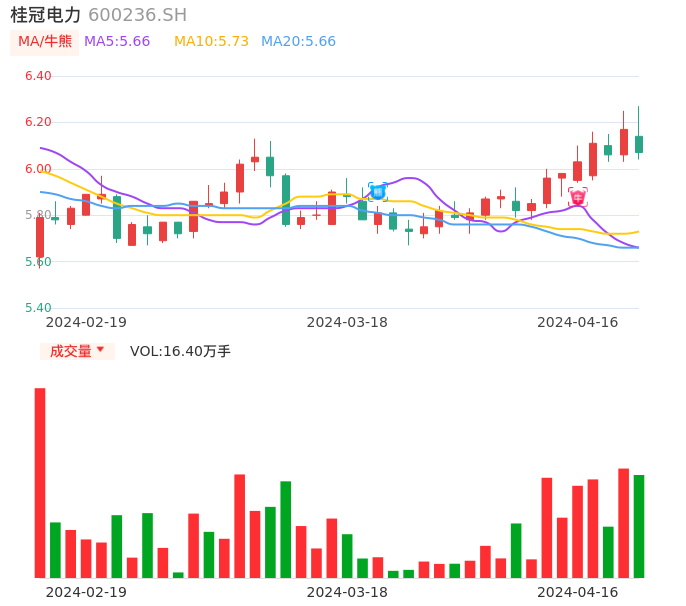The image size is (686, 606).
Task: Click the 2024-03-18 date under price chart
Action: 347,322
